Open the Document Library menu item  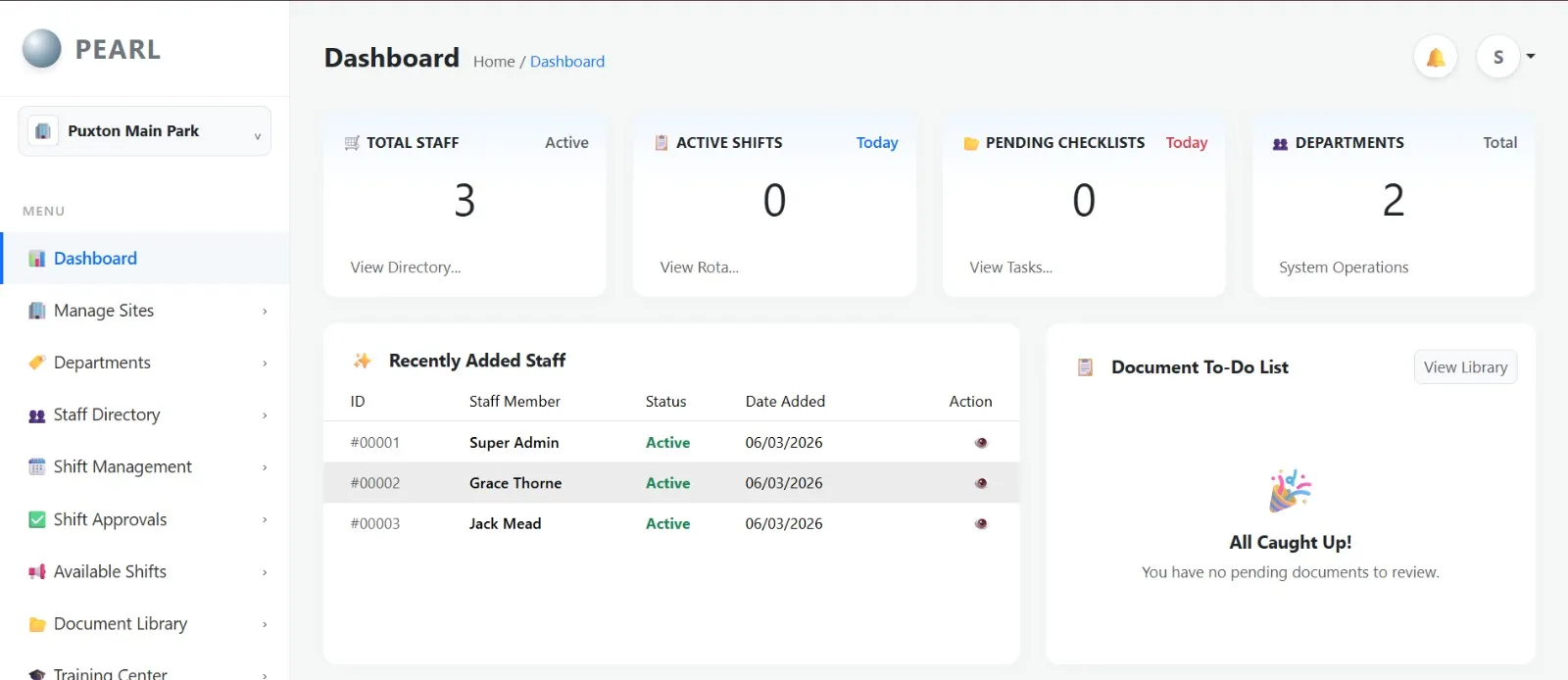pyautogui.click(x=145, y=624)
